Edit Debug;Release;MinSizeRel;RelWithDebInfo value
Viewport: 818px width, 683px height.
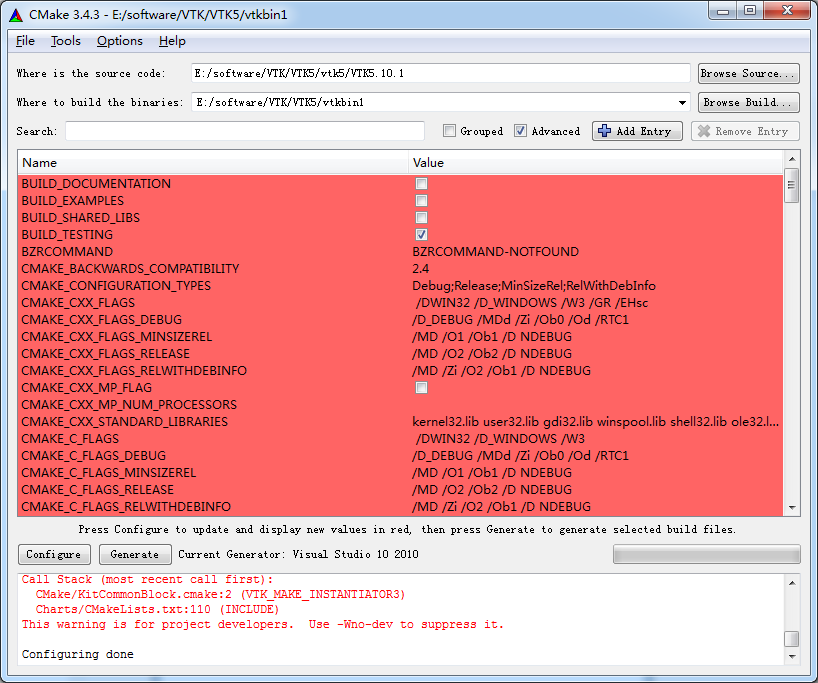[534, 286]
